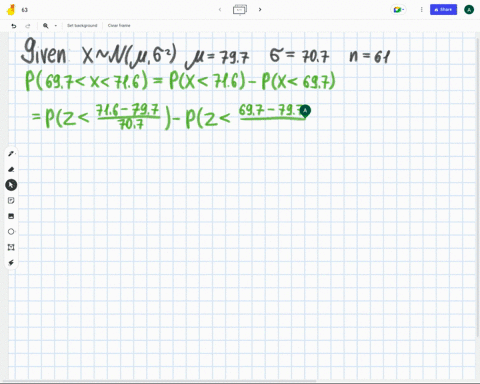
Task: Activate the Select arrow tool
Action: click(11, 185)
